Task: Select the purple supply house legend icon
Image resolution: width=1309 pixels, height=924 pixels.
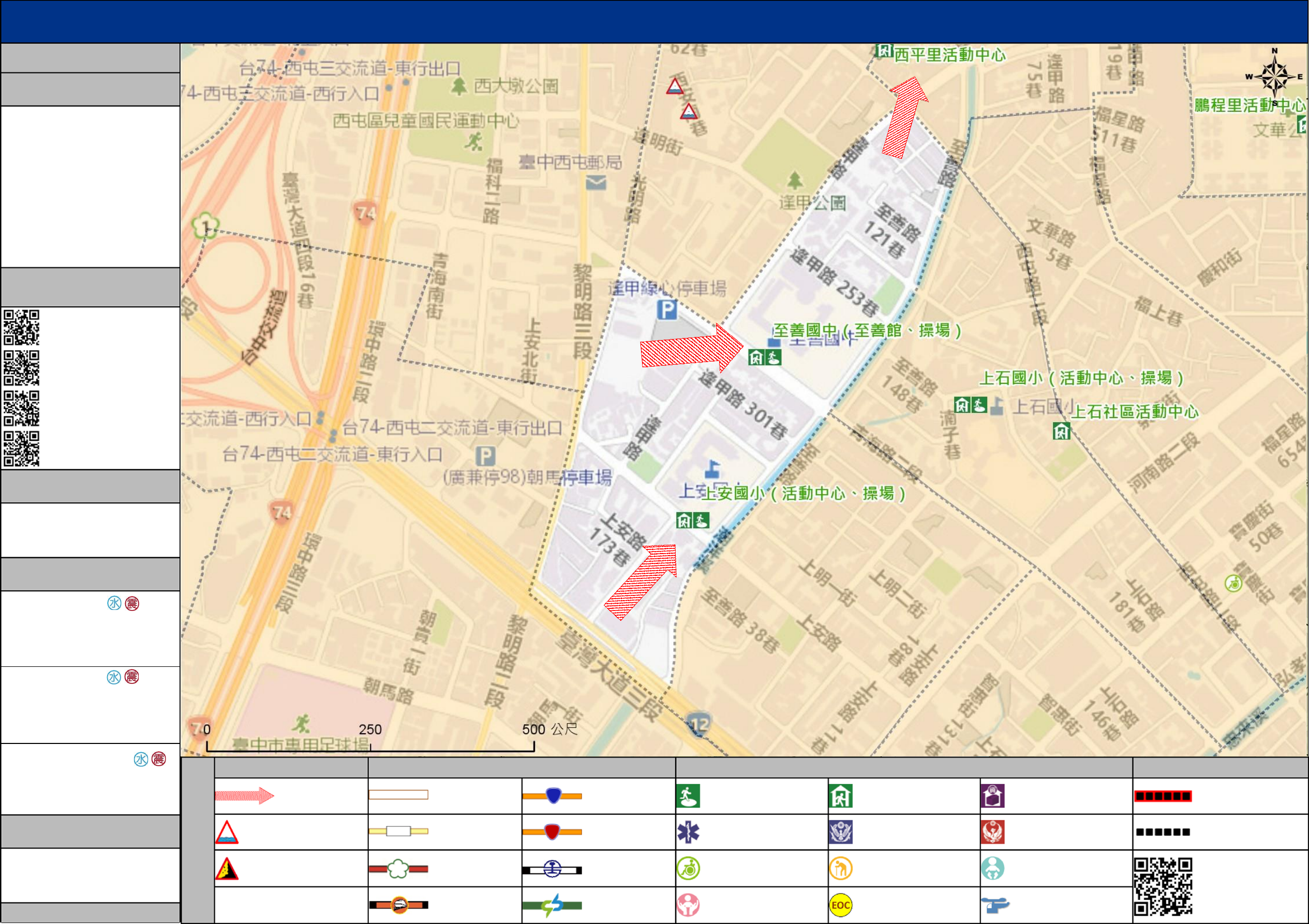Action: click(992, 796)
